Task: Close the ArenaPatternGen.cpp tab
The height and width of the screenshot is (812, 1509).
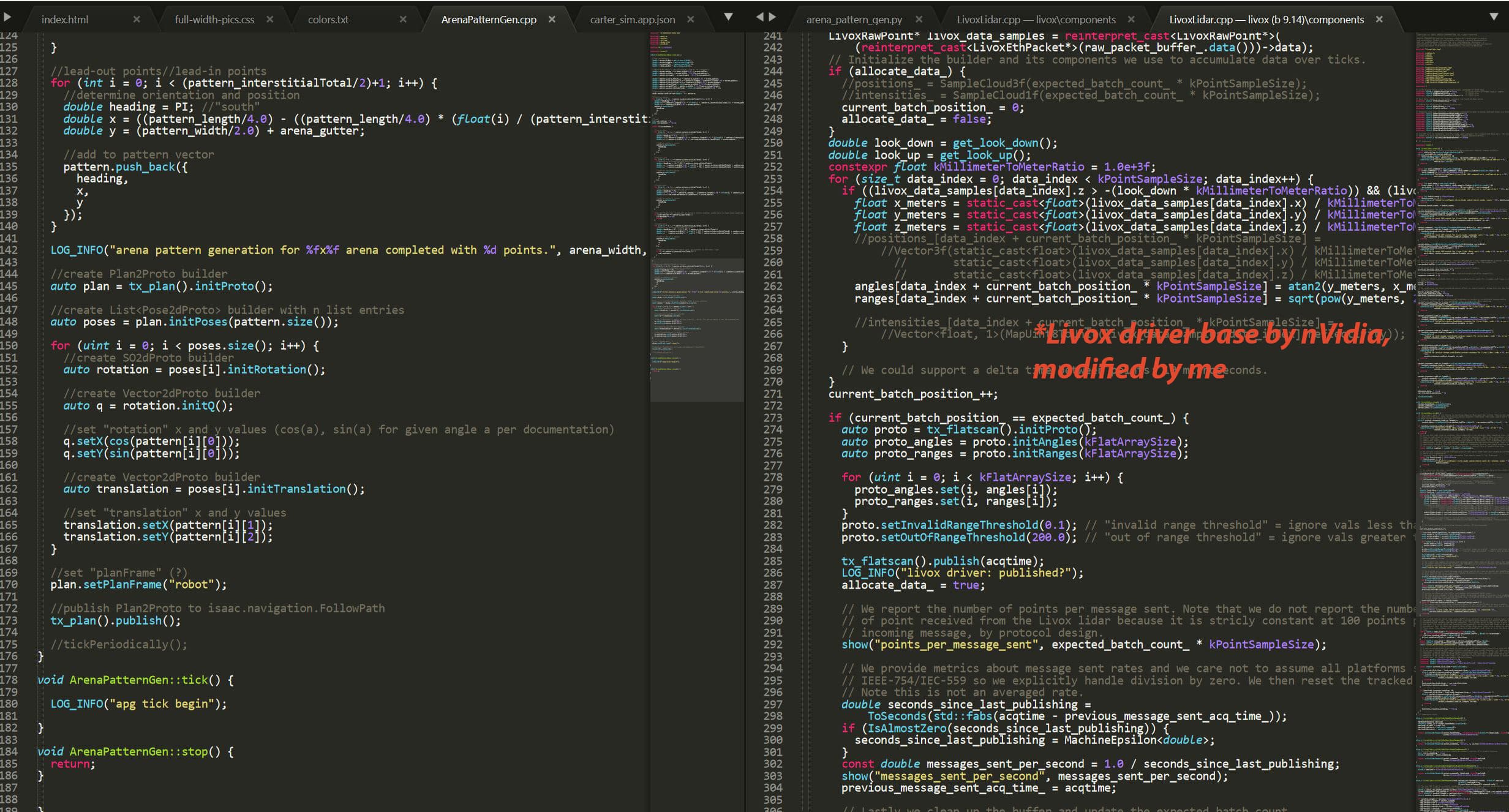Action: coord(552,20)
